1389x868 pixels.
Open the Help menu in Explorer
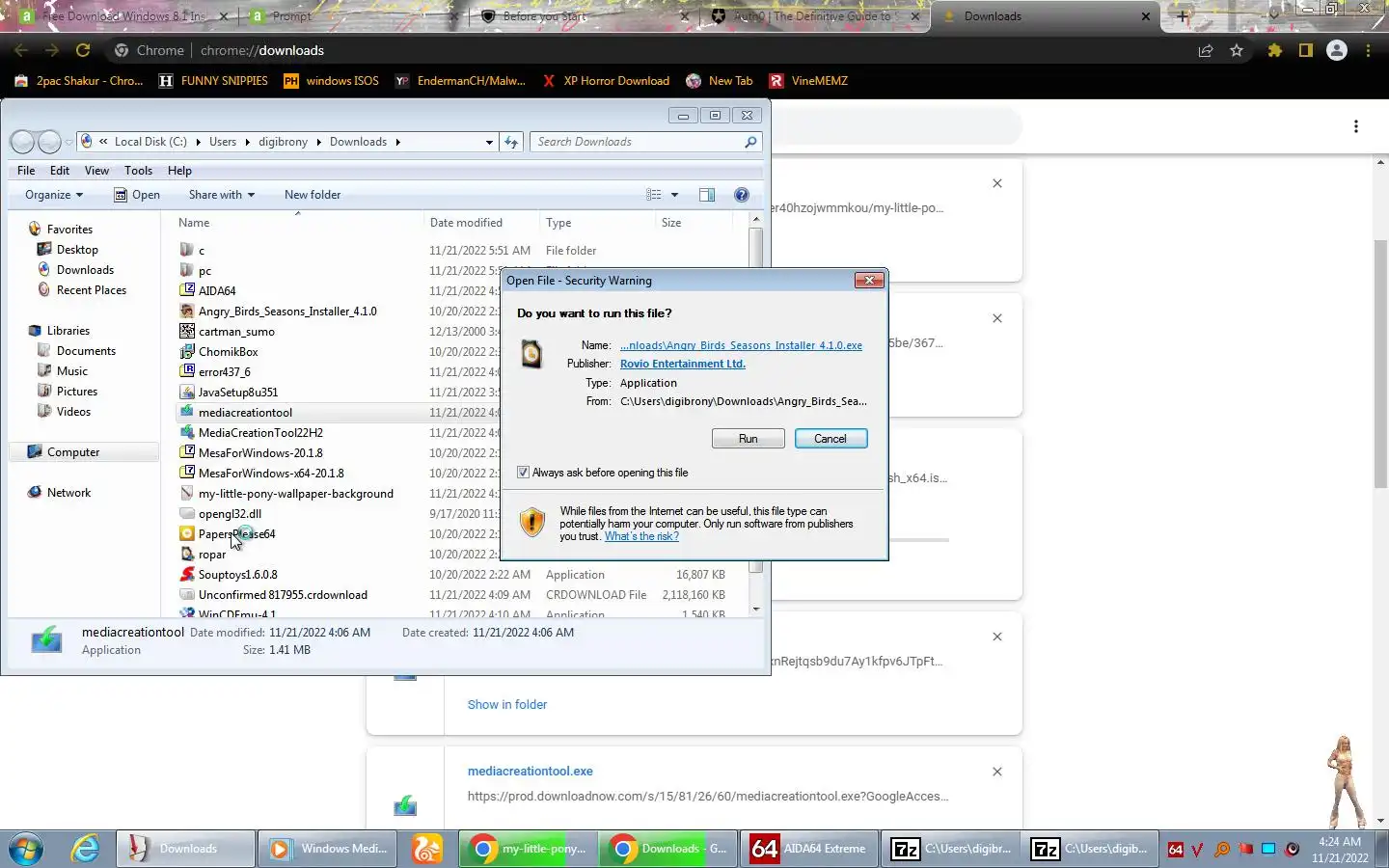(x=179, y=171)
